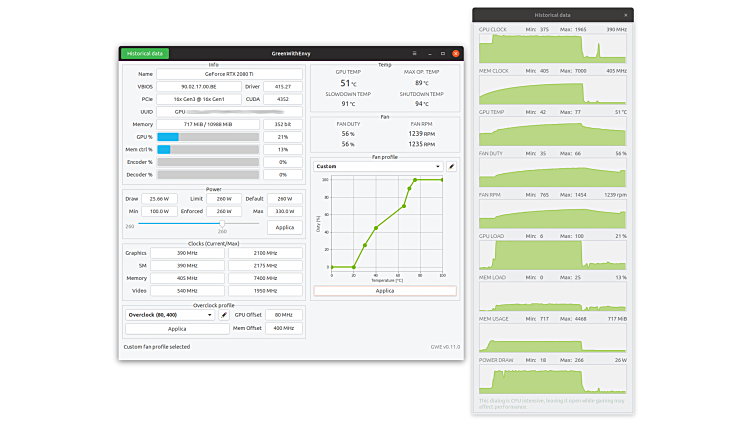The image size is (752, 423).
Task: Edit the overclock profile with pencil icon
Action: 224,314
